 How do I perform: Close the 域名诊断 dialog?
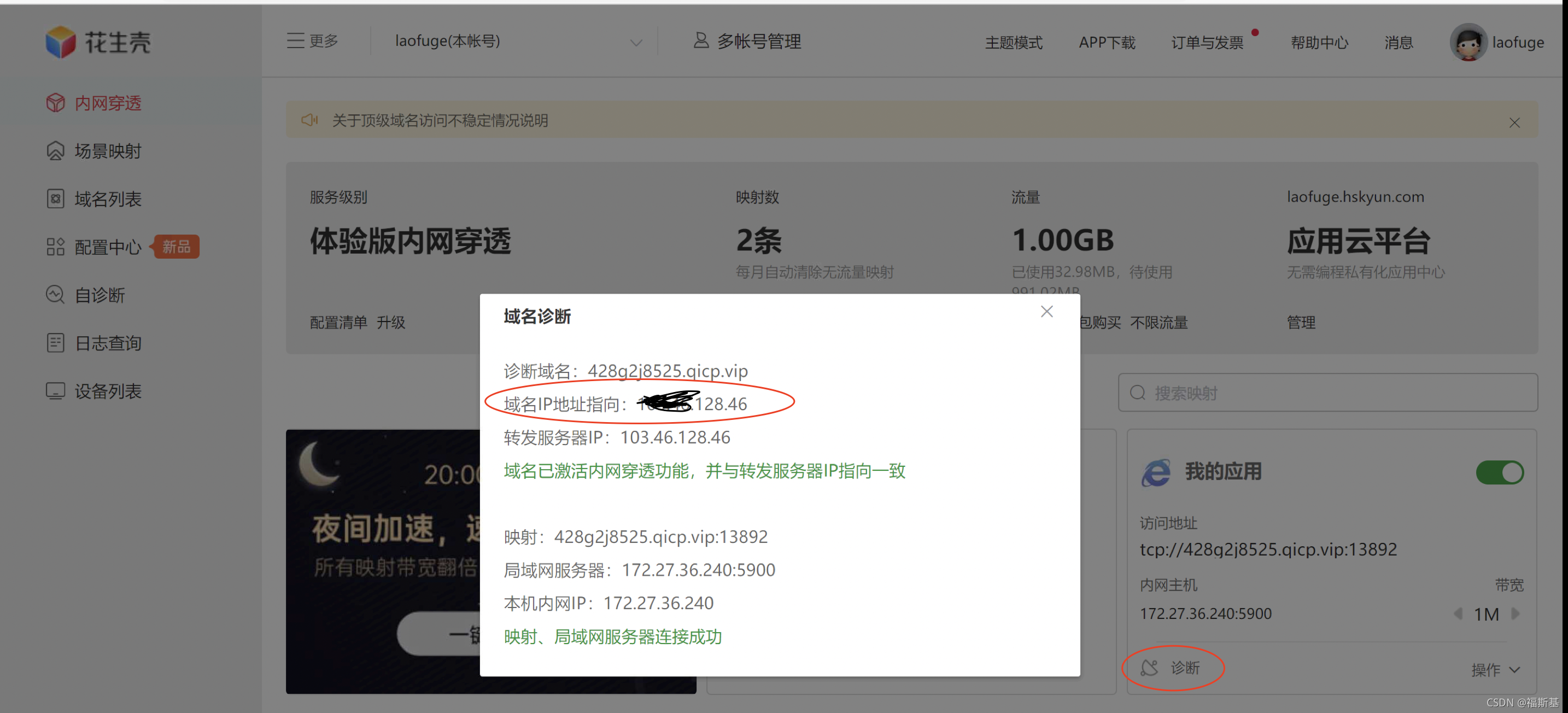[x=1046, y=311]
